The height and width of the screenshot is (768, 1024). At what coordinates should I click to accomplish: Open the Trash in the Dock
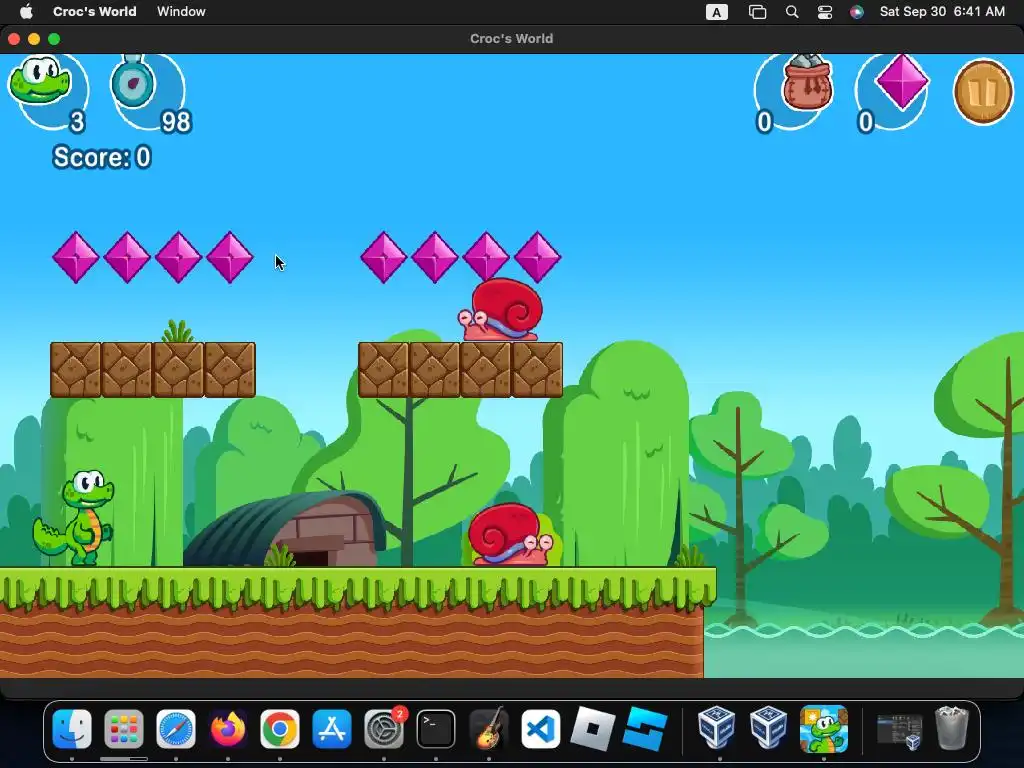click(x=952, y=728)
